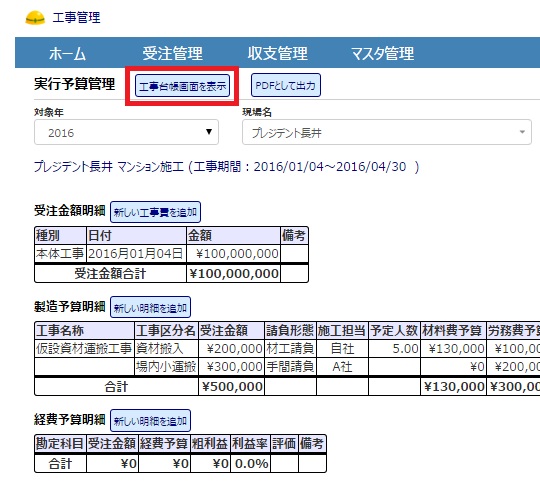Click the bold ¥100,000,000 total cell

click(x=233, y=274)
